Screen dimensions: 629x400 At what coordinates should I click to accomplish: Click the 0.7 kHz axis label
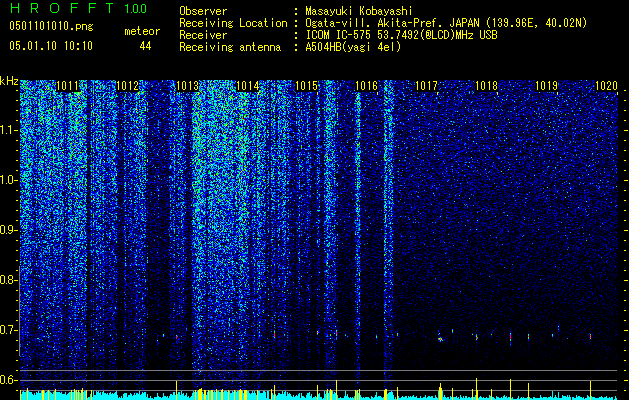8,330
